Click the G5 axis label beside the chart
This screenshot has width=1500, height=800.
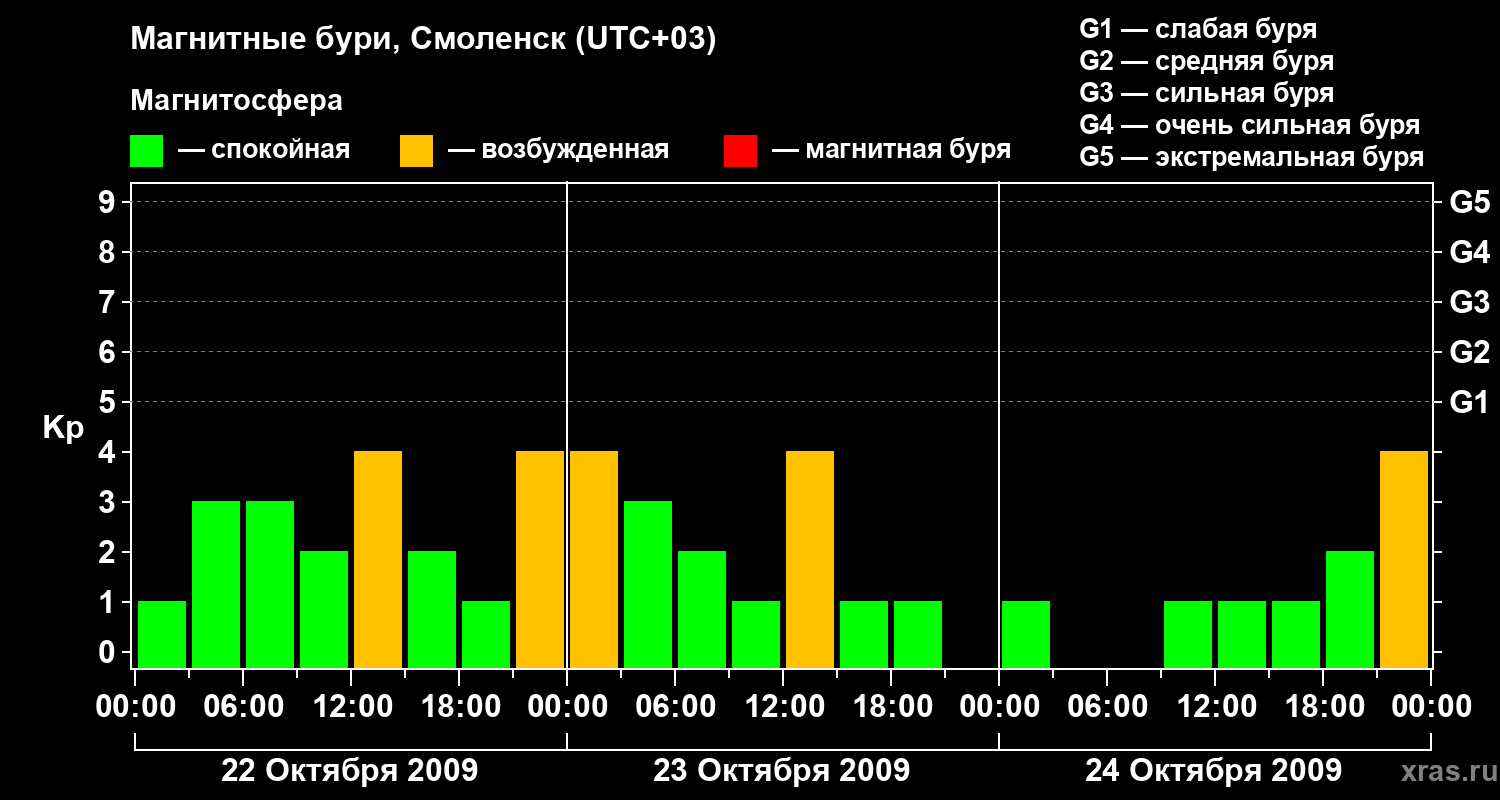click(1470, 202)
